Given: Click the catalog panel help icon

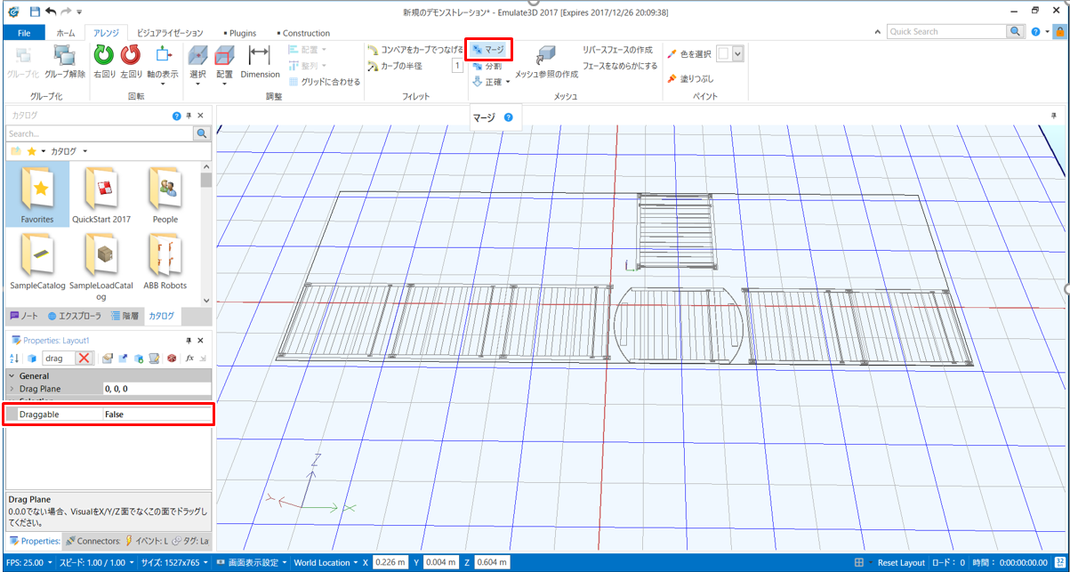Looking at the screenshot, I should coord(177,116).
